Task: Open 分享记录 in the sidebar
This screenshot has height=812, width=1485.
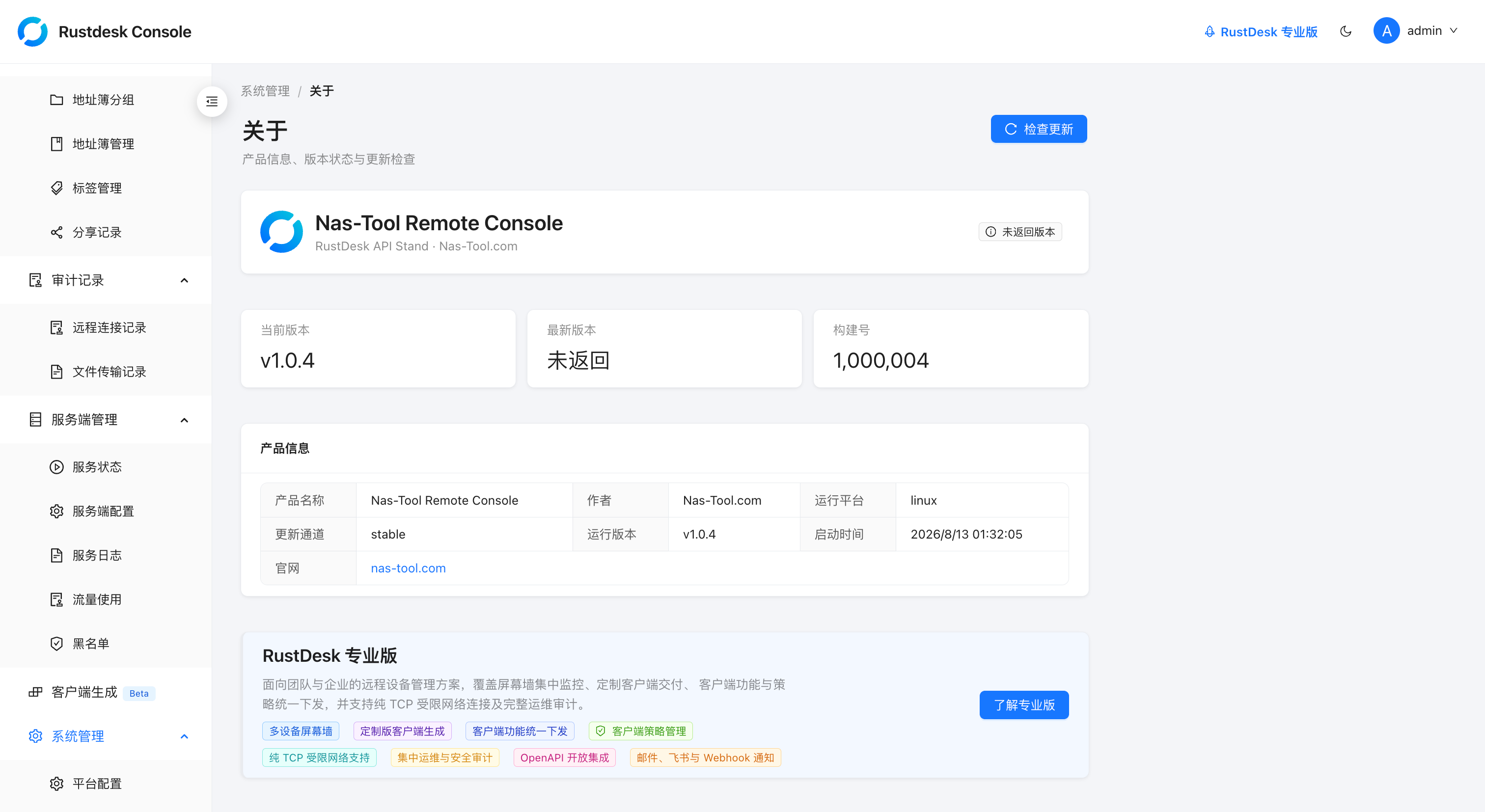Action: [x=106, y=232]
